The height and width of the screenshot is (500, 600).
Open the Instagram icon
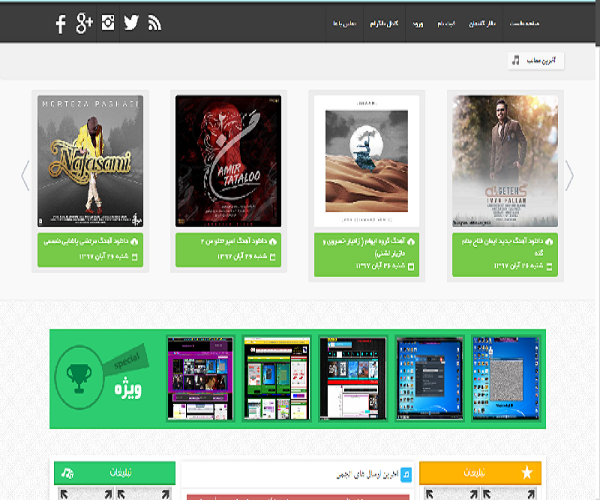click(x=108, y=23)
